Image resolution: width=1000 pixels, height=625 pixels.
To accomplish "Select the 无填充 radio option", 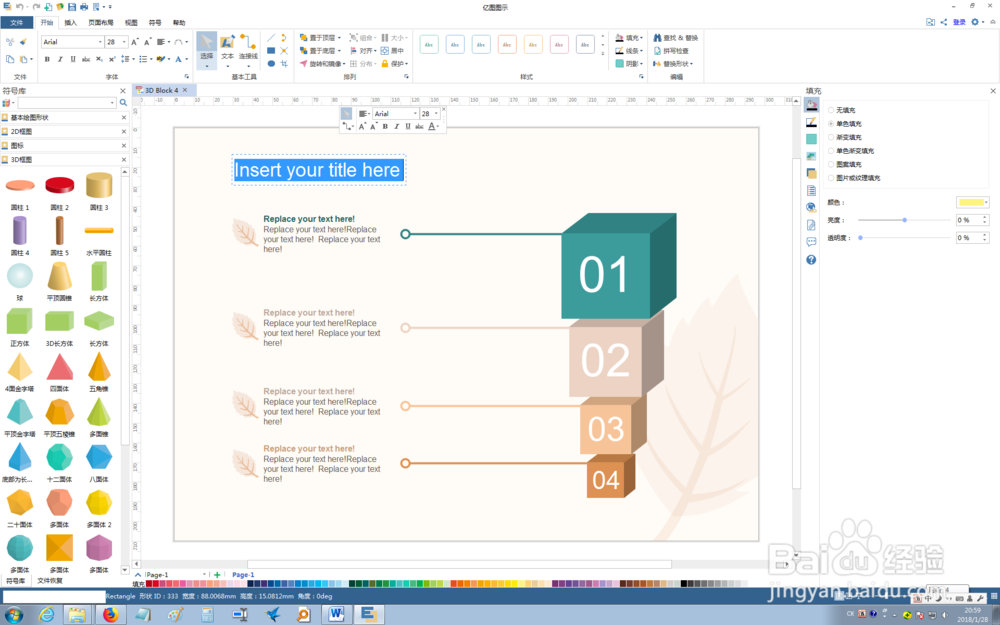I will click(x=831, y=110).
